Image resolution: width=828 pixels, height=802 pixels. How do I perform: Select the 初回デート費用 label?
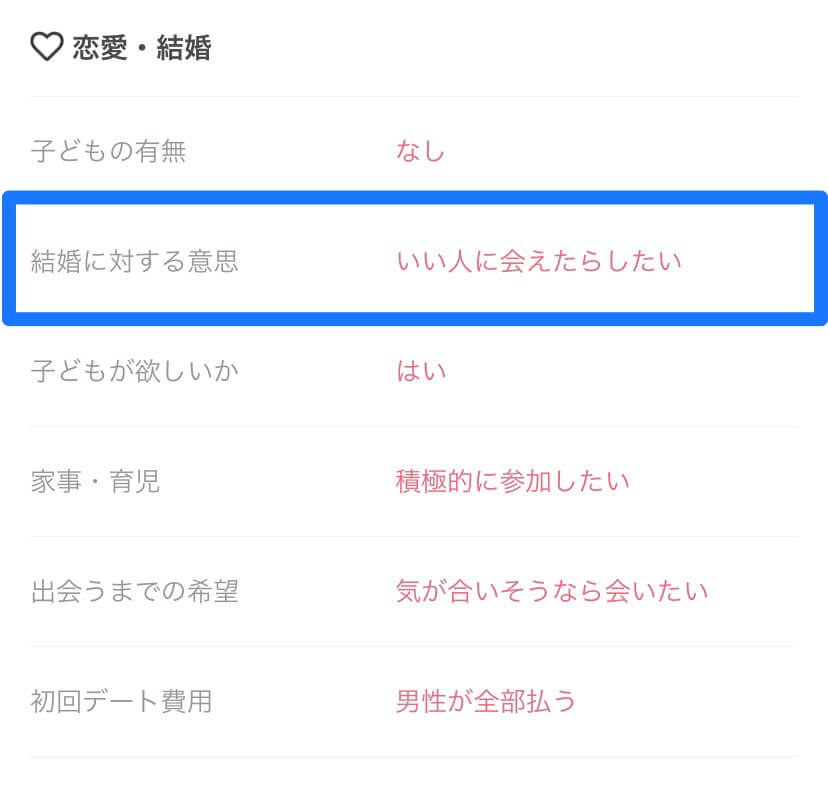tap(121, 701)
